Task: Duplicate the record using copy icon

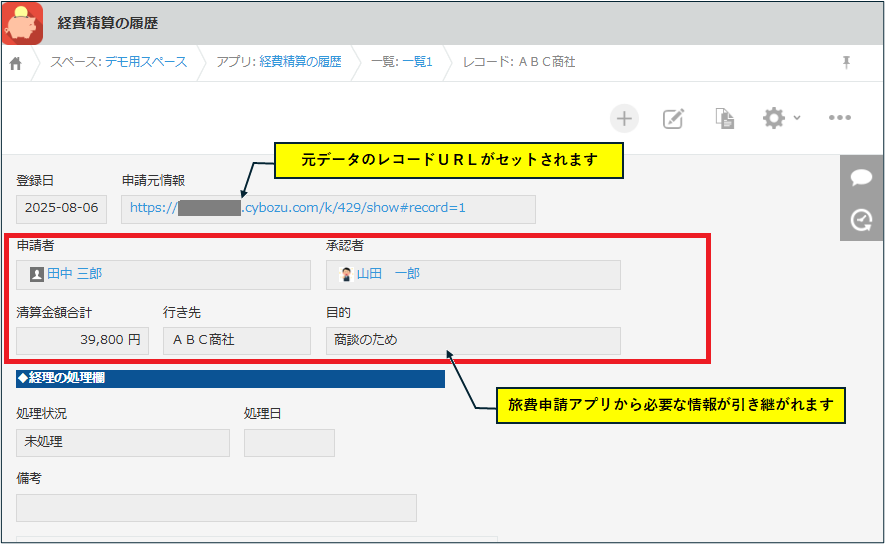Action: tap(725, 119)
